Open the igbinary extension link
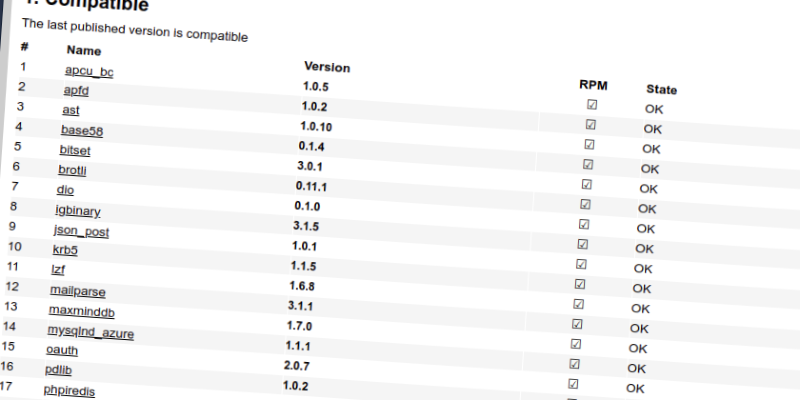 click(77, 211)
